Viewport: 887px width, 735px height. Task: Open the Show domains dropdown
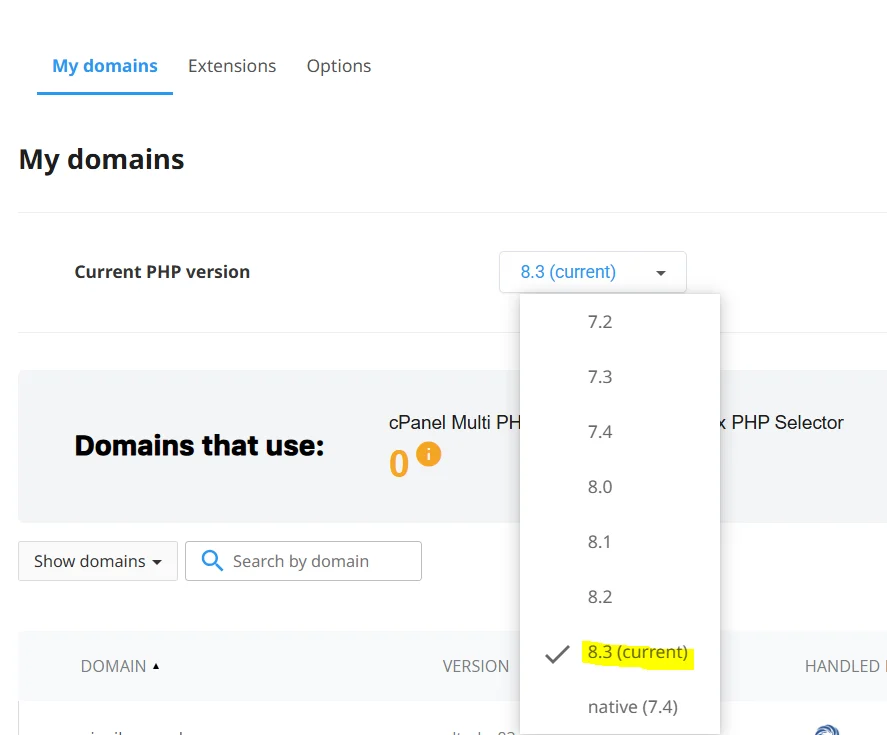pos(97,561)
